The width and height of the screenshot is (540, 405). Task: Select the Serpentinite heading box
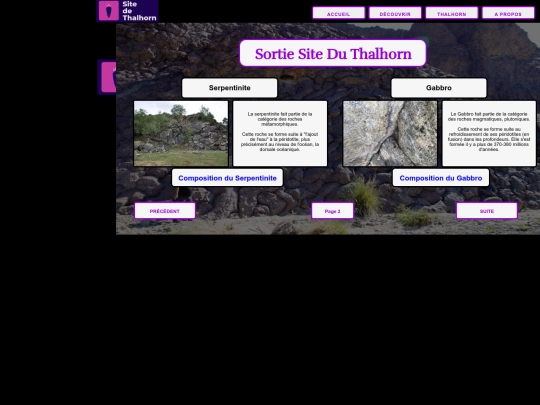tap(229, 88)
